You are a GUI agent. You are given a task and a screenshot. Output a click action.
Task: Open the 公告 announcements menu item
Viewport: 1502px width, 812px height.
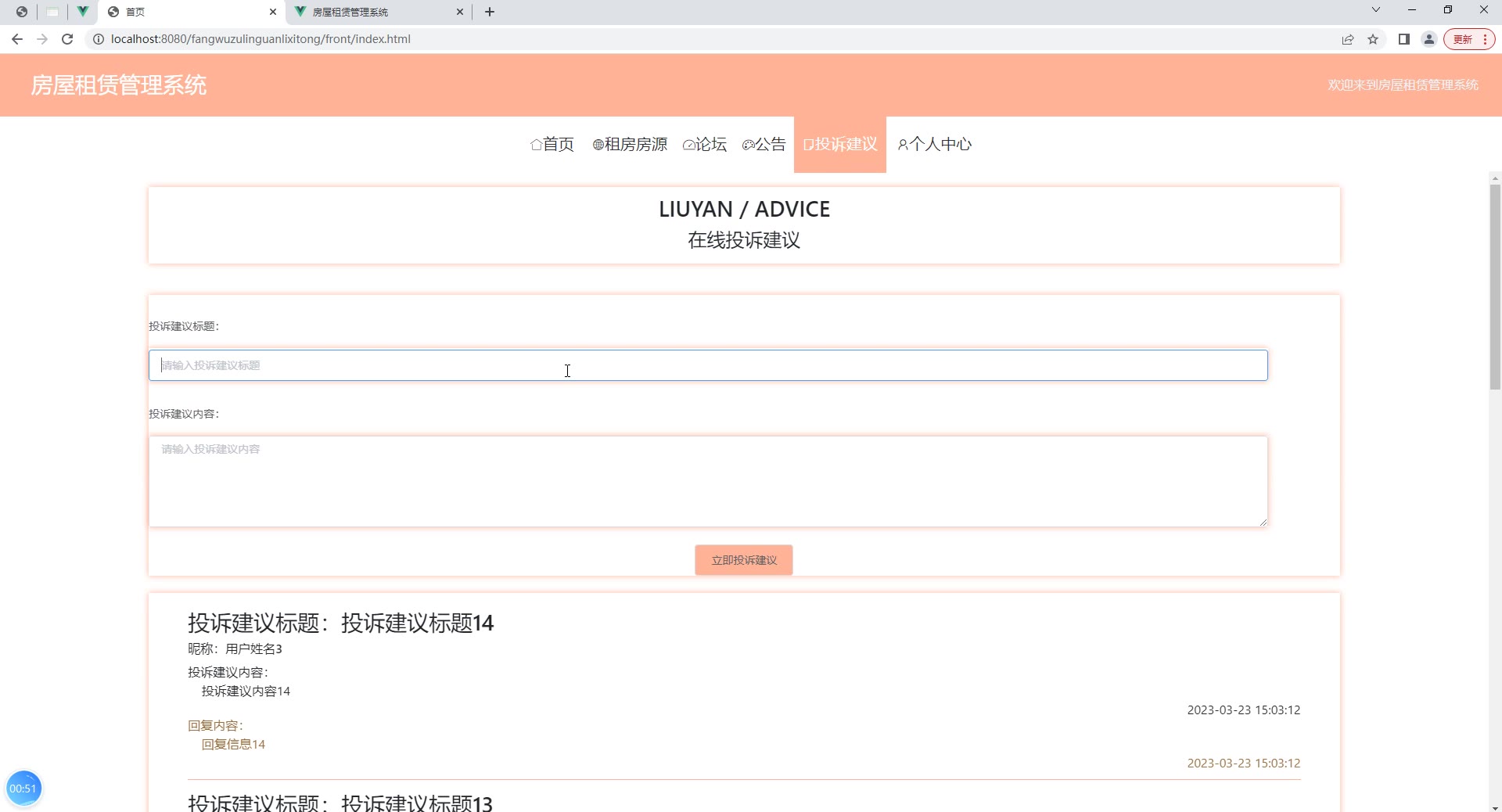pyautogui.click(x=764, y=144)
